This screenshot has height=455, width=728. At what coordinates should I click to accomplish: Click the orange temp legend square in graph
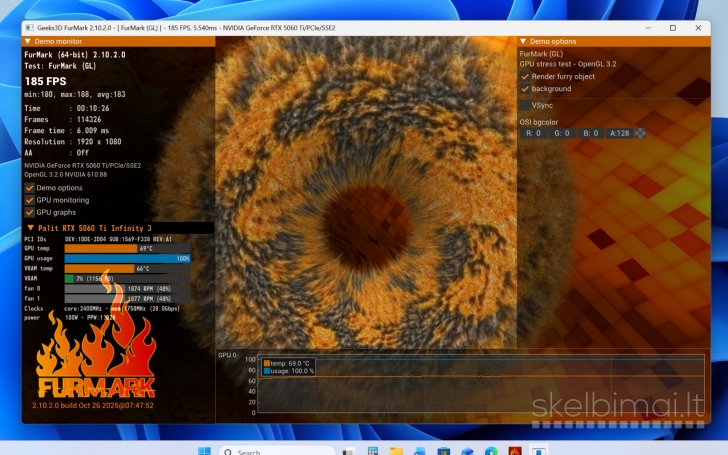pos(266,364)
